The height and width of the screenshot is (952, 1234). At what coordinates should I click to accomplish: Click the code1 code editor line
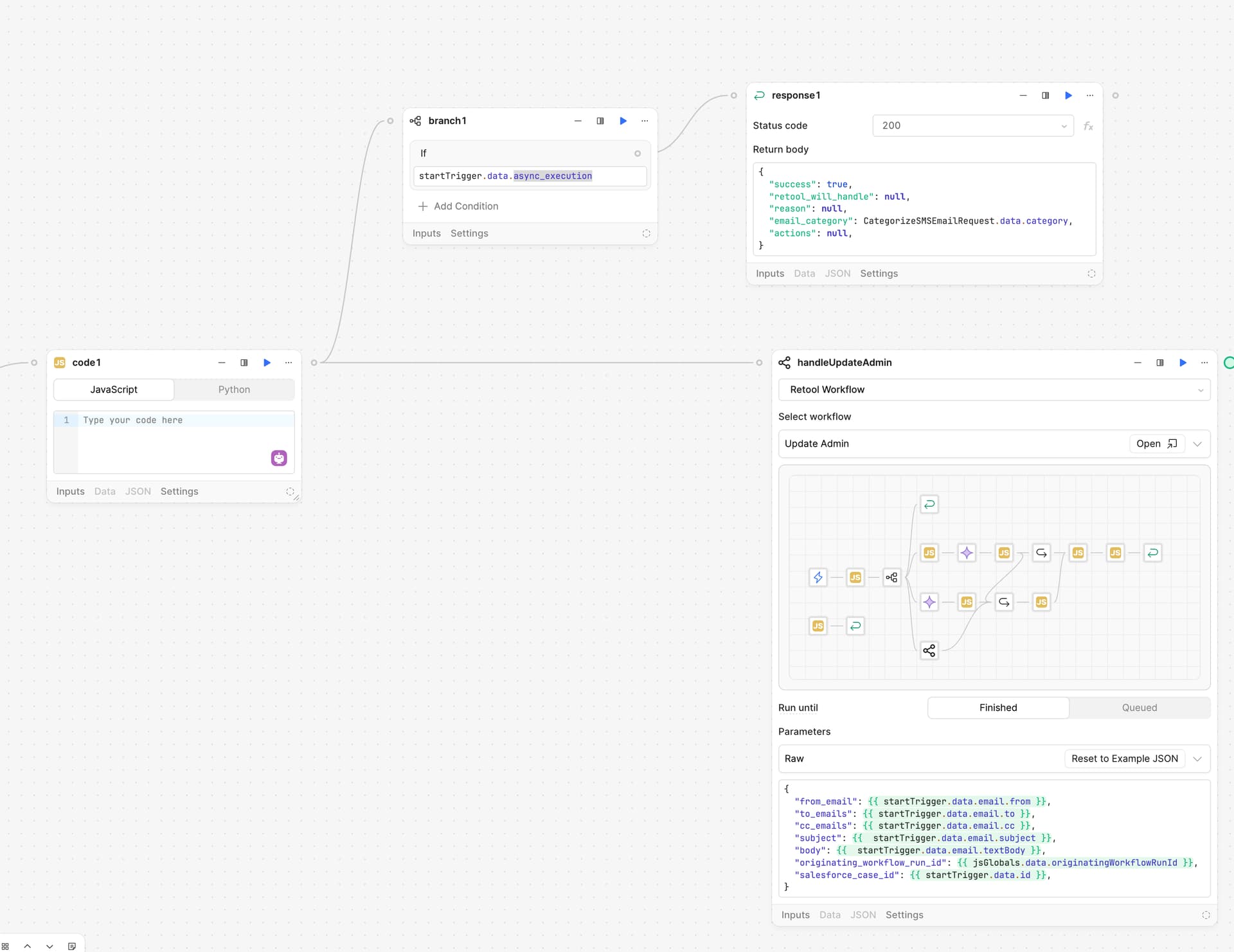click(186, 420)
